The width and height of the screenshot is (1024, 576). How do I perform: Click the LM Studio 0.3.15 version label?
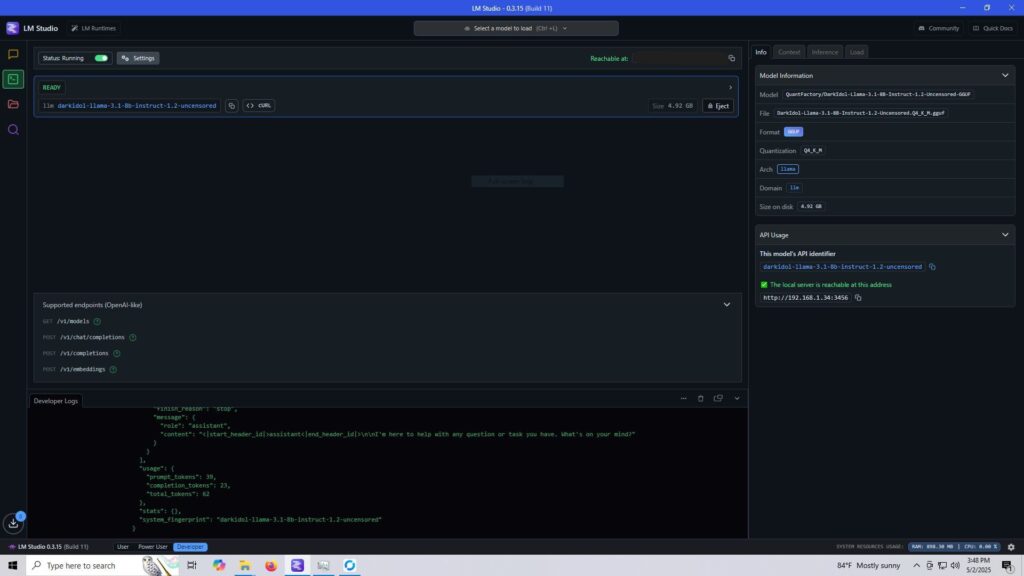coord(52,547)
